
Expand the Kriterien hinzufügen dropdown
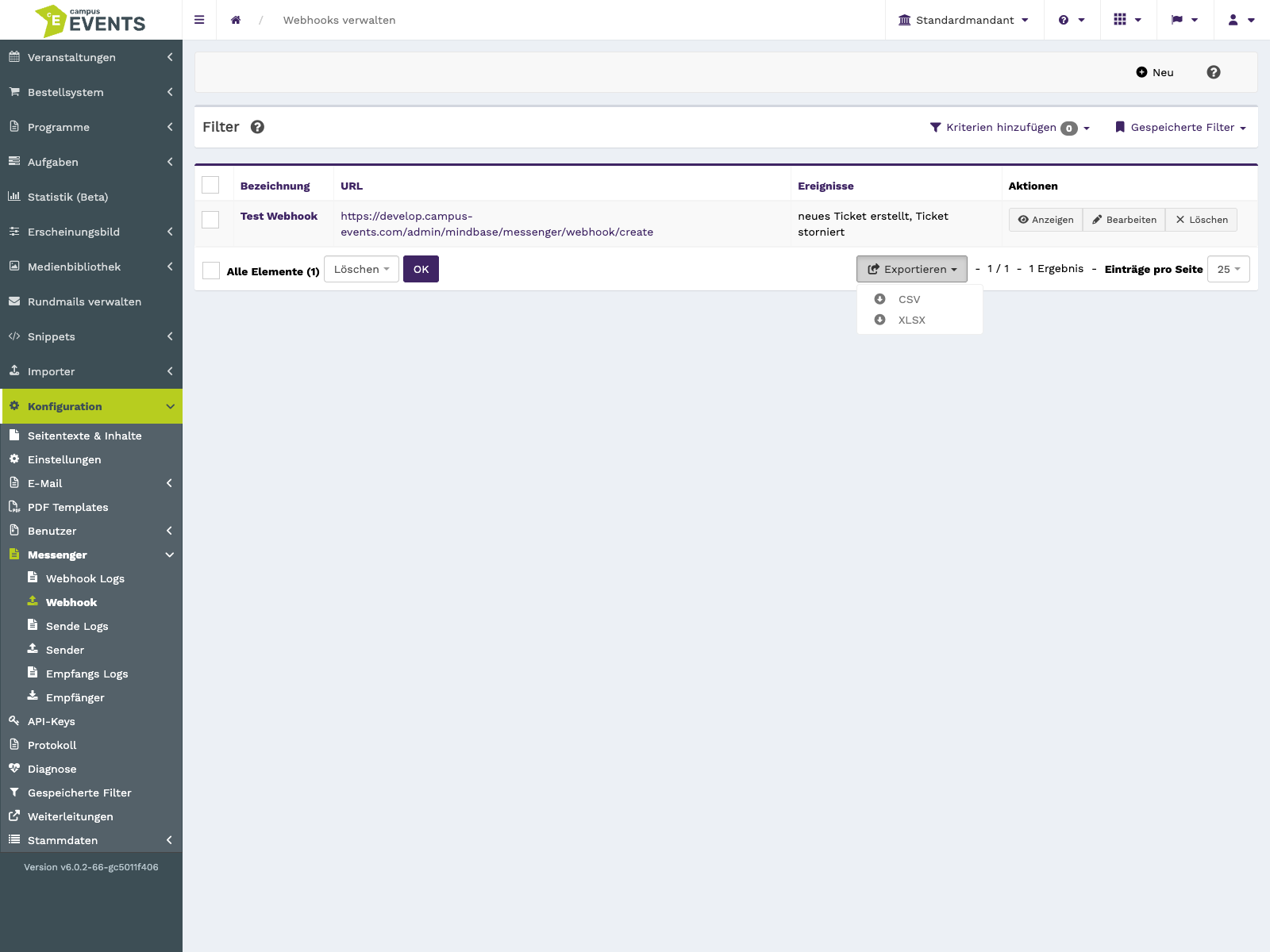[x=1010, y=128]
